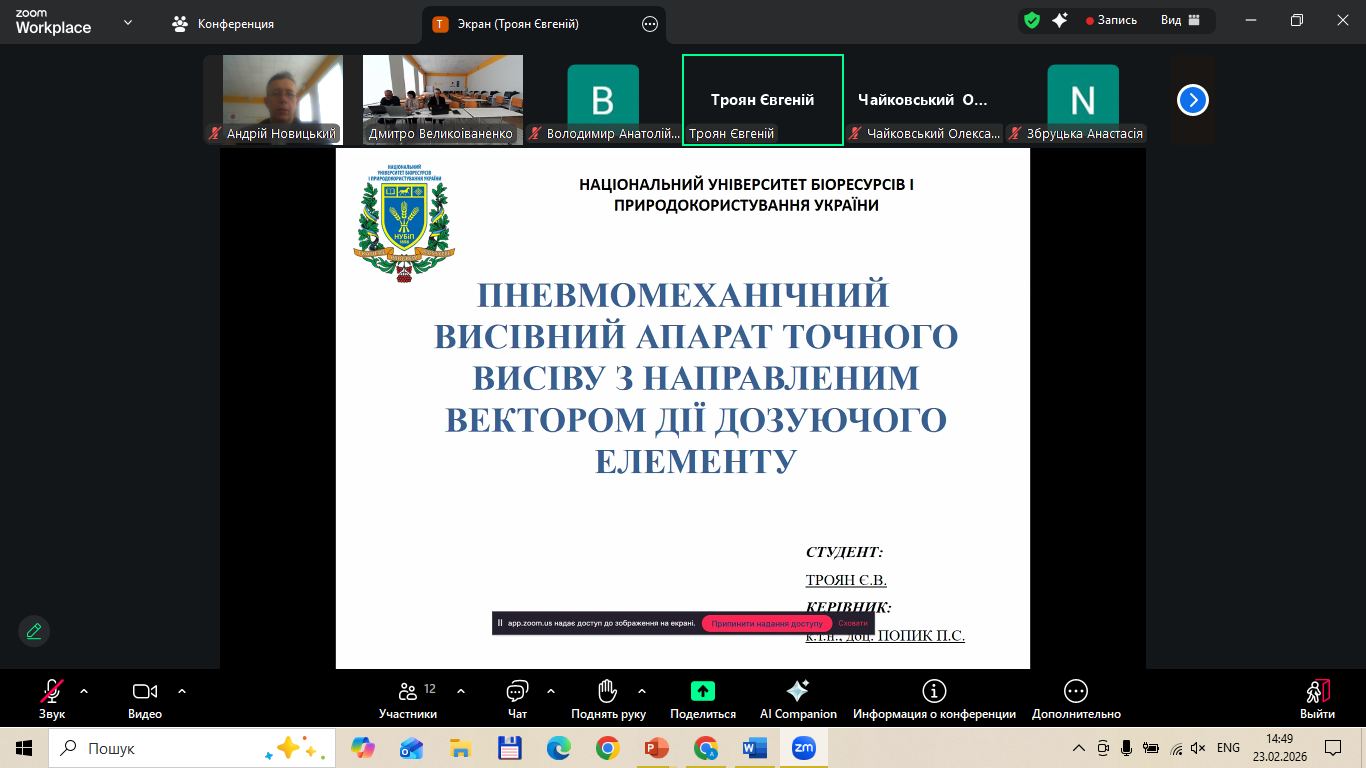Expand the chat options arrow beside Чат
The height and width of the screenshot is (768, 1366).
551,690
